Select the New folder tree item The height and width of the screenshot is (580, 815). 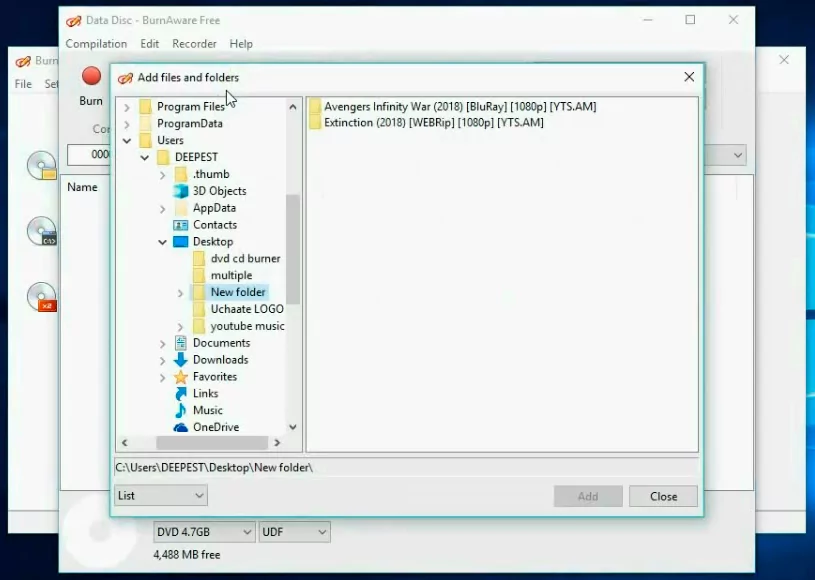(x=238, y=292)
